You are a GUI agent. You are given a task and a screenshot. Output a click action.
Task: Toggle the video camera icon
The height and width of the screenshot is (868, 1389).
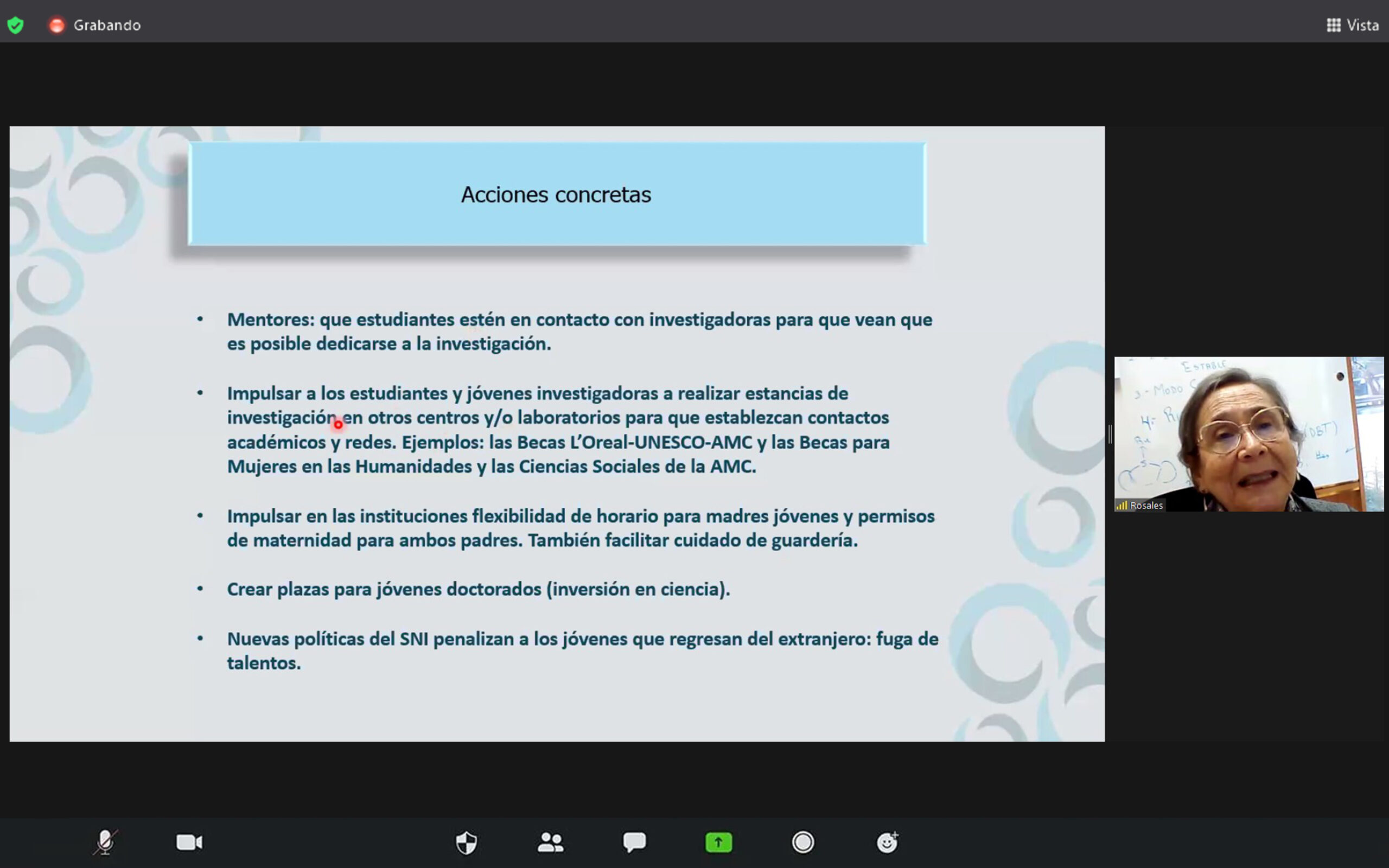(189, 842)
